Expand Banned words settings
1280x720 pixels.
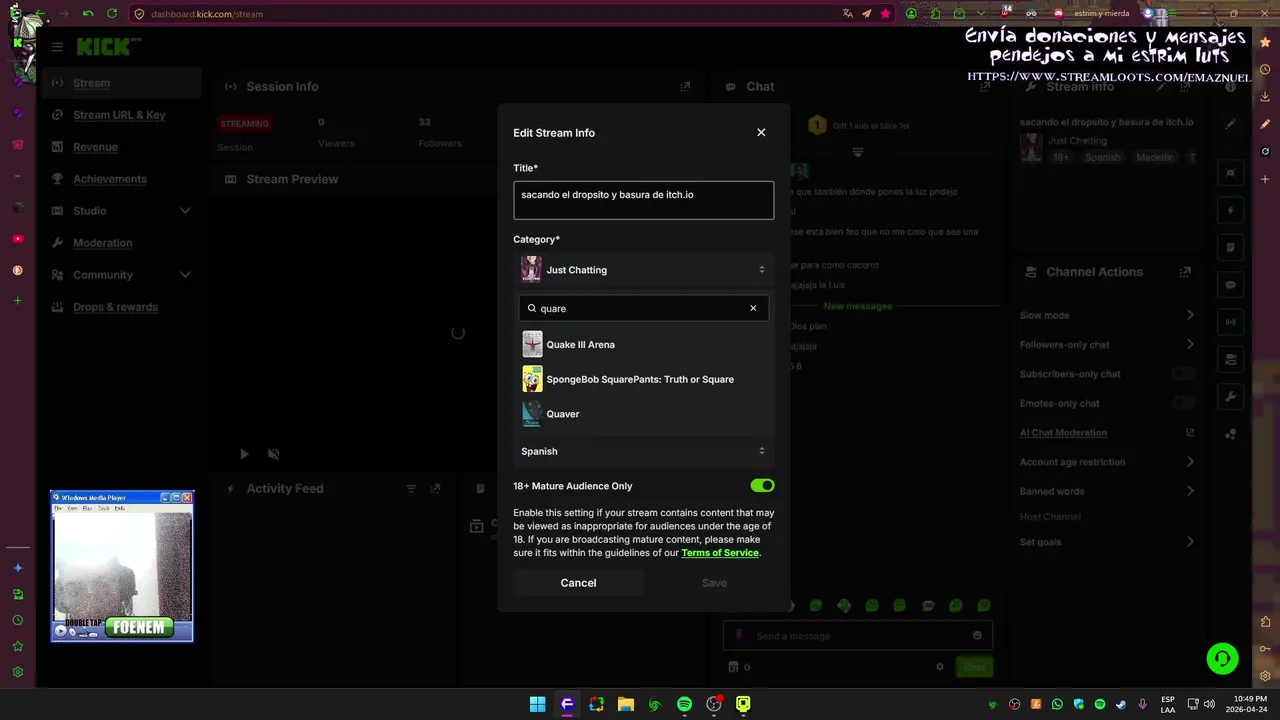[1190, 491]
